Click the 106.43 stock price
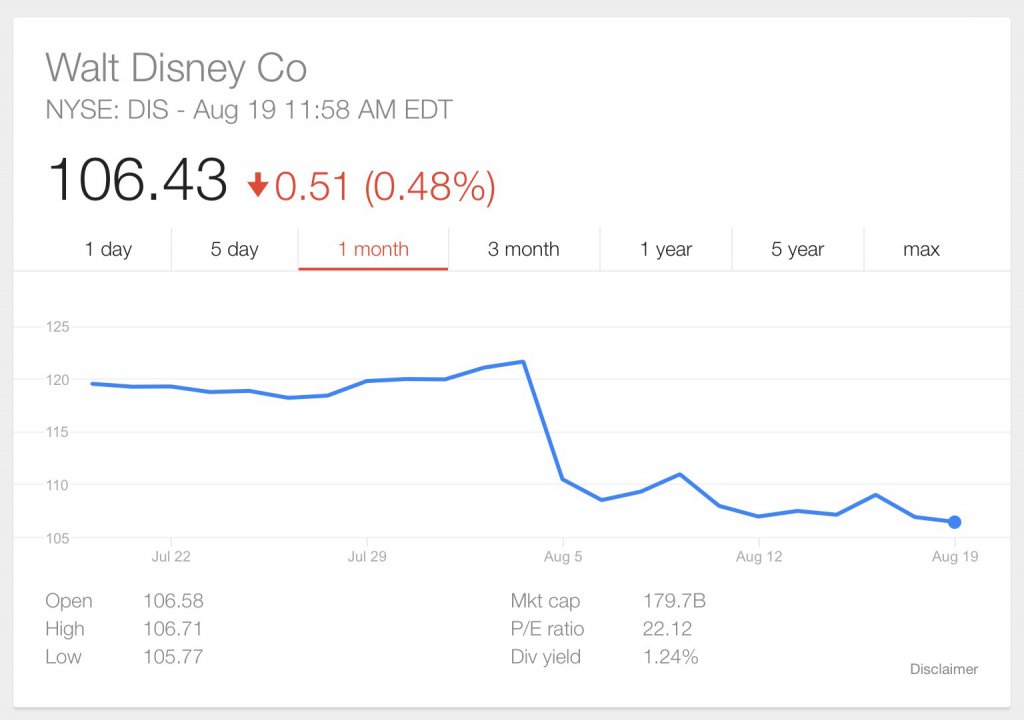Screen dimensions: 1024x720 137,181
